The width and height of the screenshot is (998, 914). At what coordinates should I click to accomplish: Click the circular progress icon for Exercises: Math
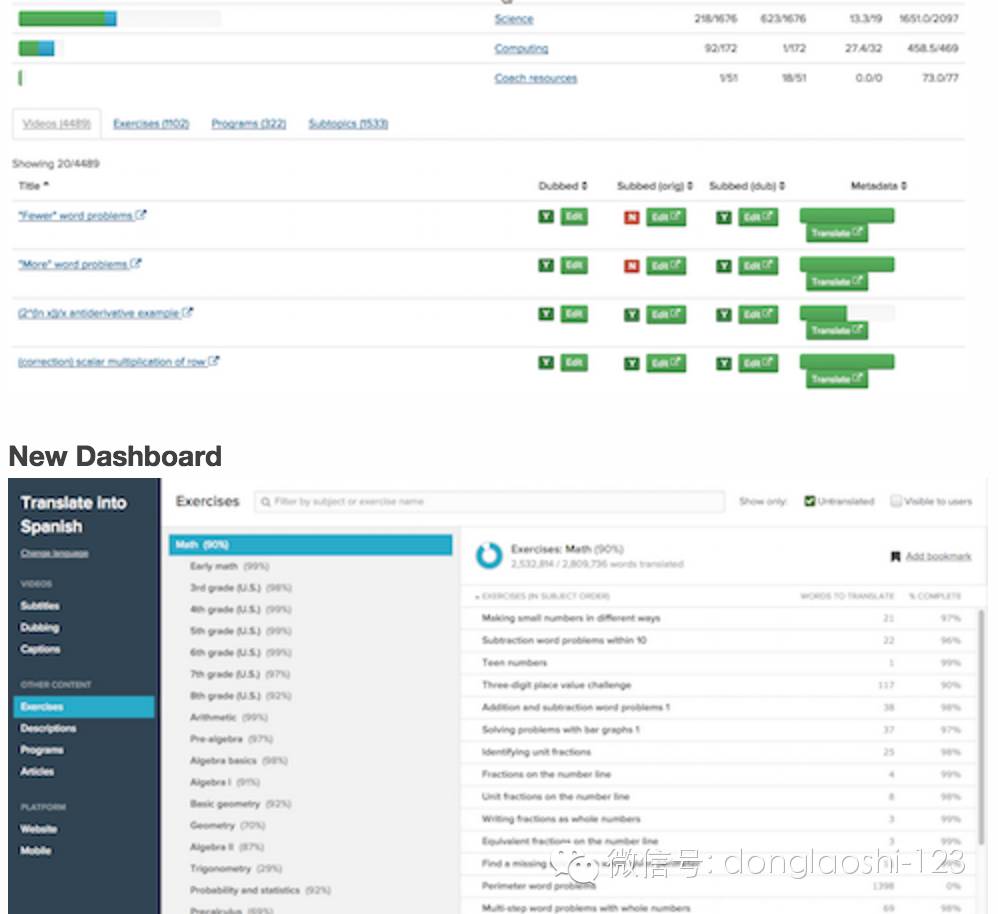click(x=489, y=556)
